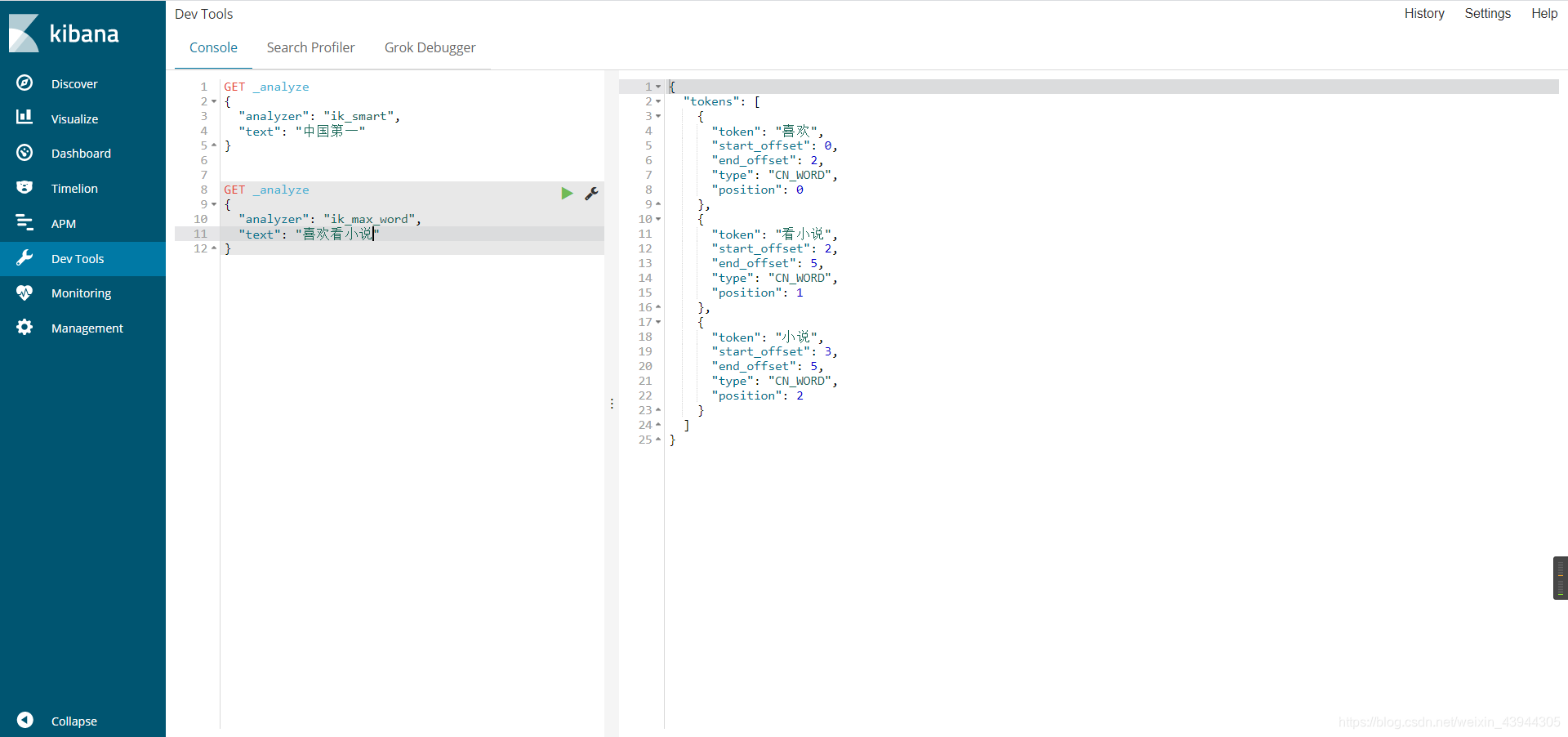Click the Collapse arrow icon

(x=24, y=720)
